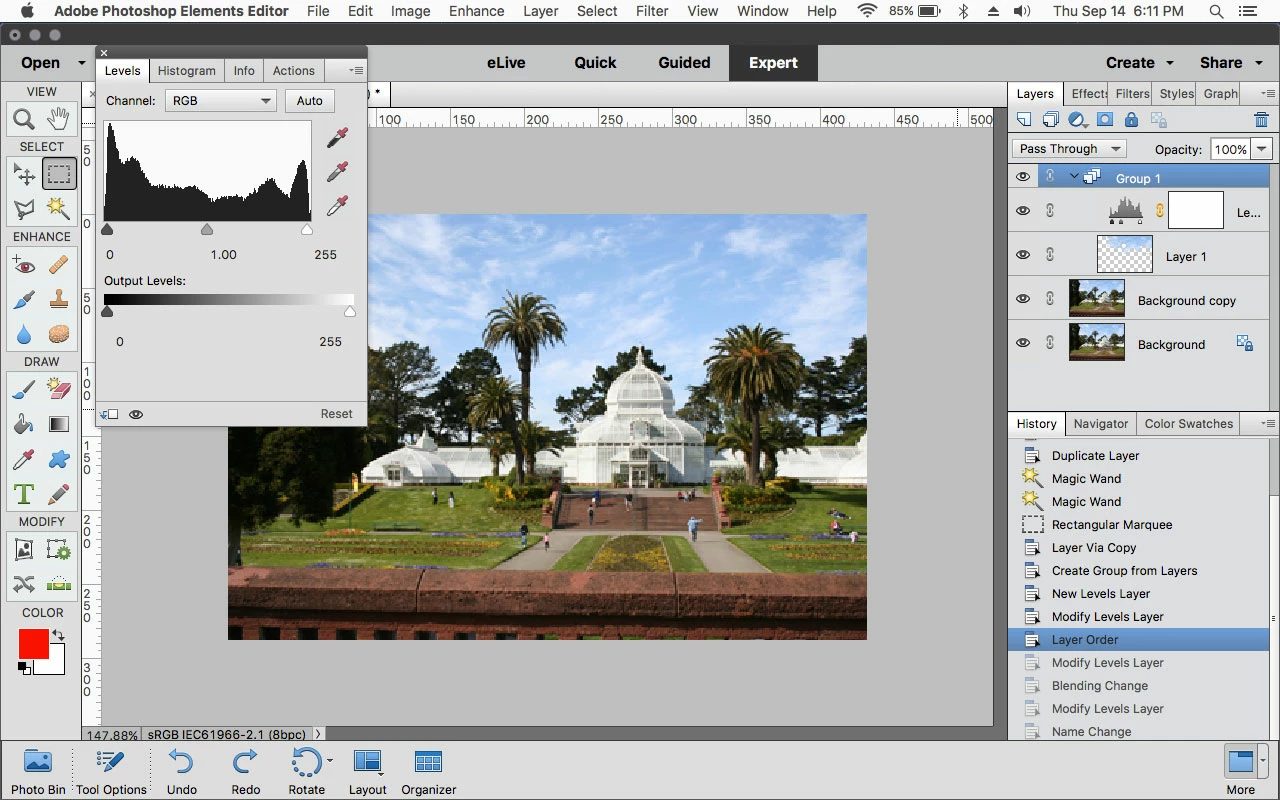The height and width of the screenshot is (800, 1280).
Task: Toggle Background layer eye icon
Action: pos(1022,343)
